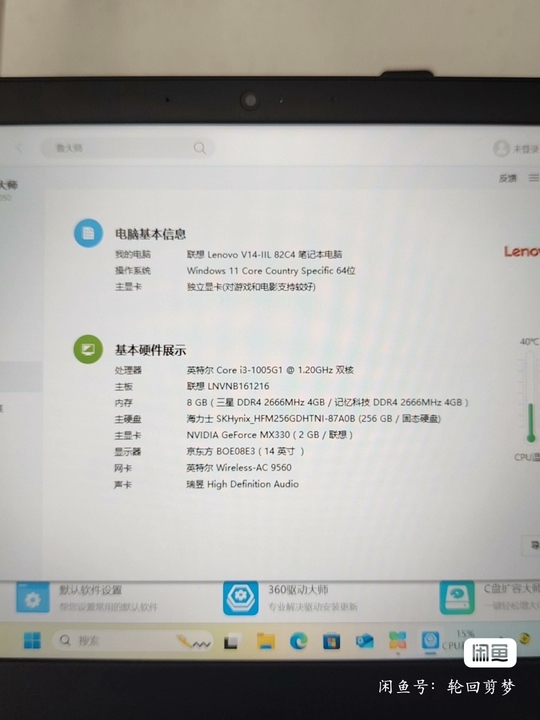540x720 pixels.
Task: Click the taskbar 搜索 search box
Action: click(x=133, y=640)
